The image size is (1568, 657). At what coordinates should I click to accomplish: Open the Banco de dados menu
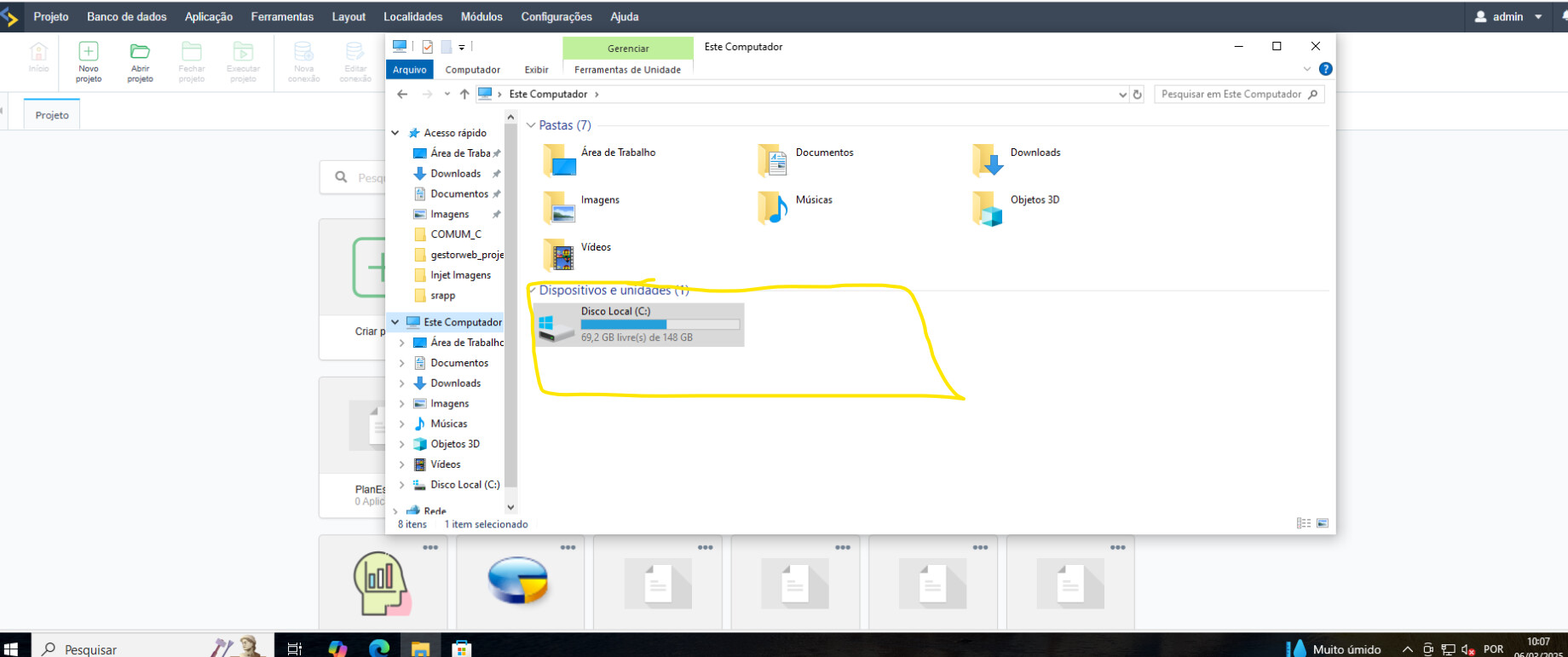(127, 16)
